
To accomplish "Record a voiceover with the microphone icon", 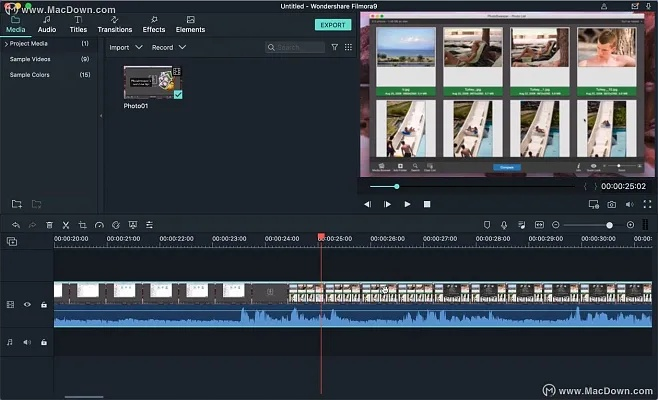I will [504, 225].
